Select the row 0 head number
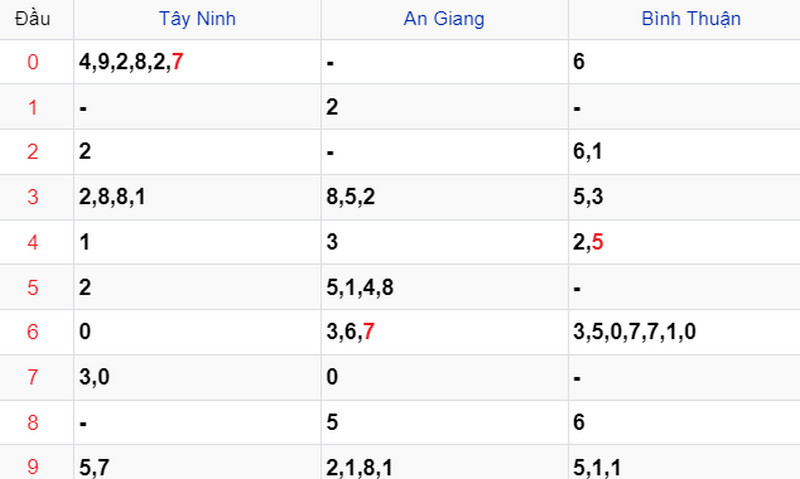This screenshot has height=479, width=800. pyautogui.click(x=33, y=63)
